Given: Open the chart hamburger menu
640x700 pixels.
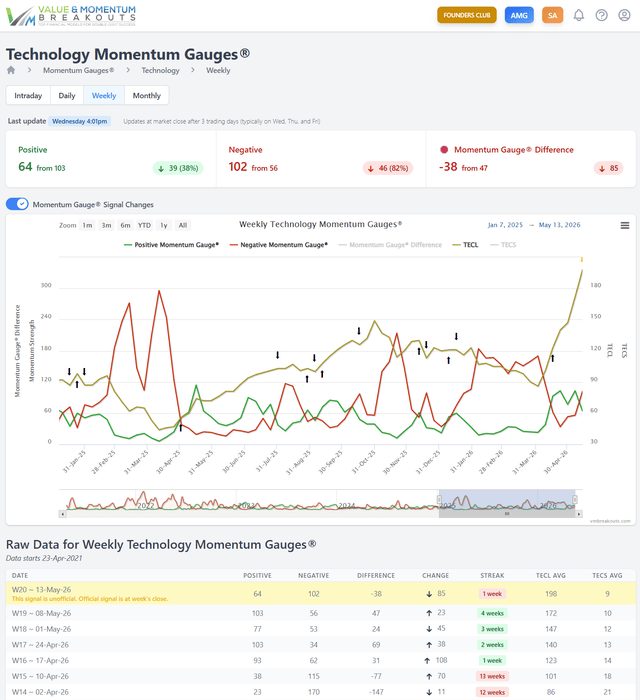Looking at the screenshot, I should [624, 225].
